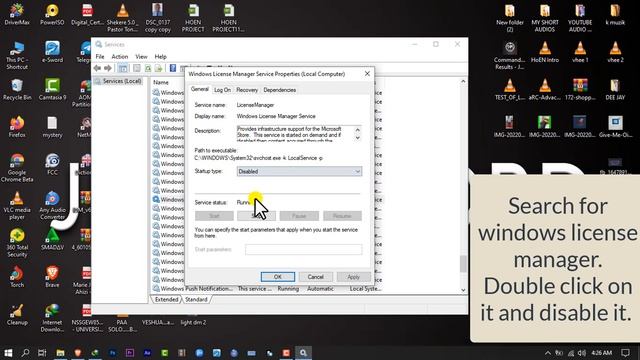640x360 pixels.
Task: Select the HoEN Intro VLC file on desktop
Action: pos(545,52)
